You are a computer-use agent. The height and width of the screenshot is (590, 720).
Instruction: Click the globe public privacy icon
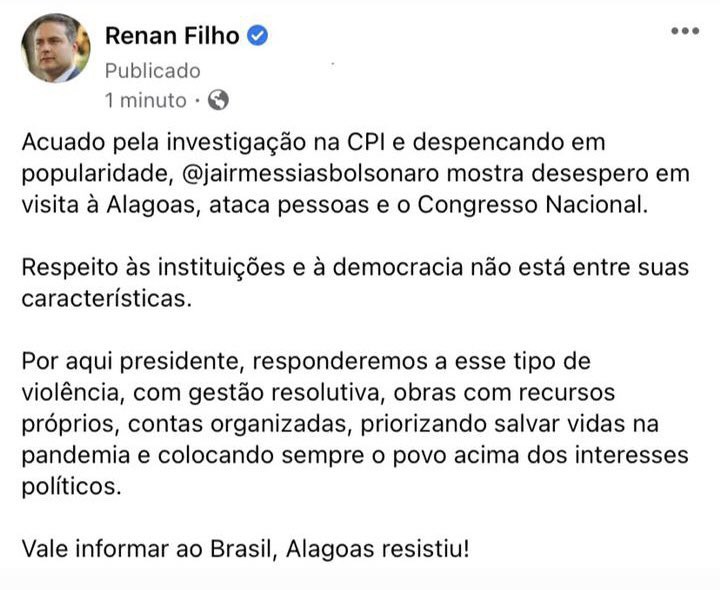pyautogui.click(x=218, y=100)
